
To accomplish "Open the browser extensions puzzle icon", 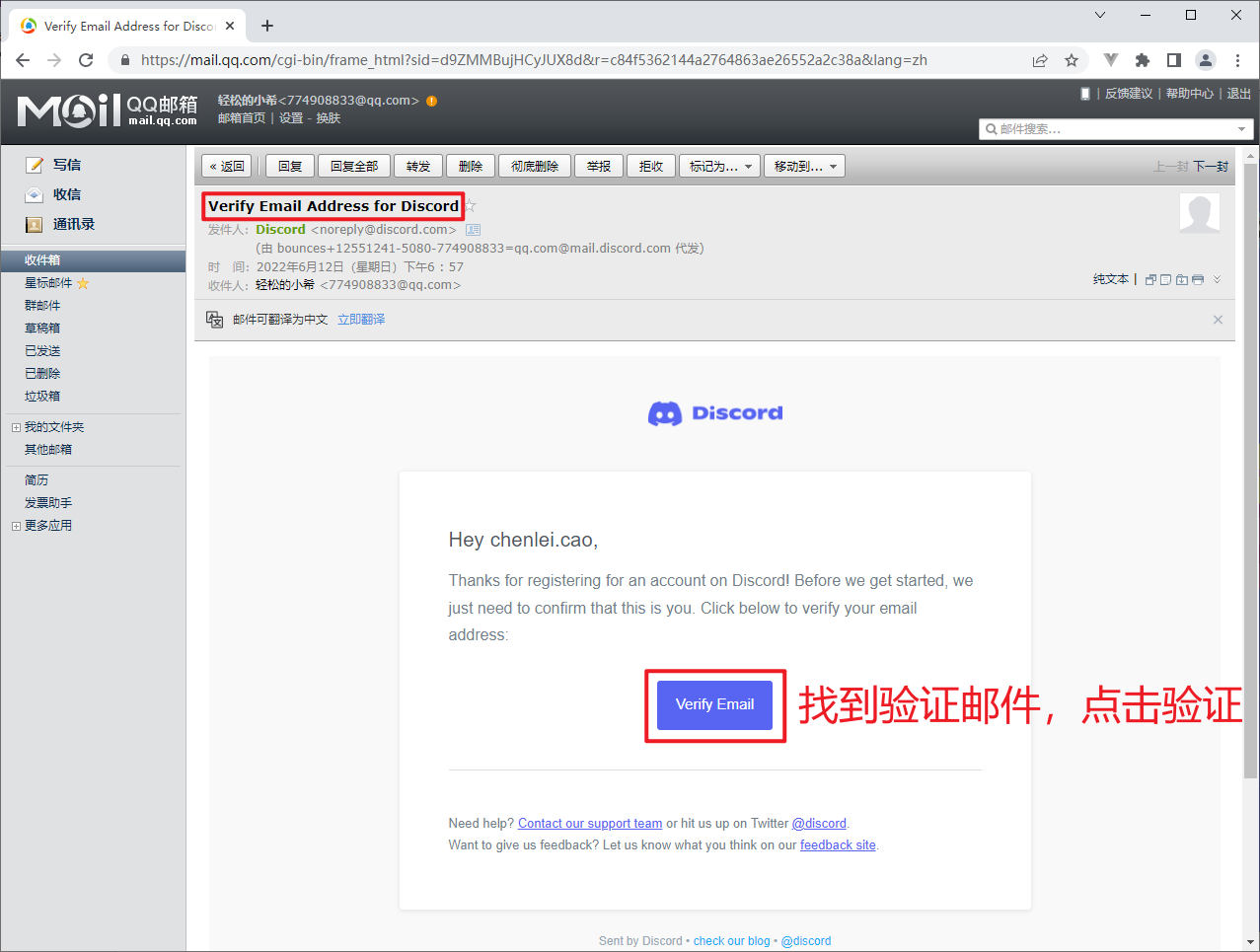I will coord(1143,60).
